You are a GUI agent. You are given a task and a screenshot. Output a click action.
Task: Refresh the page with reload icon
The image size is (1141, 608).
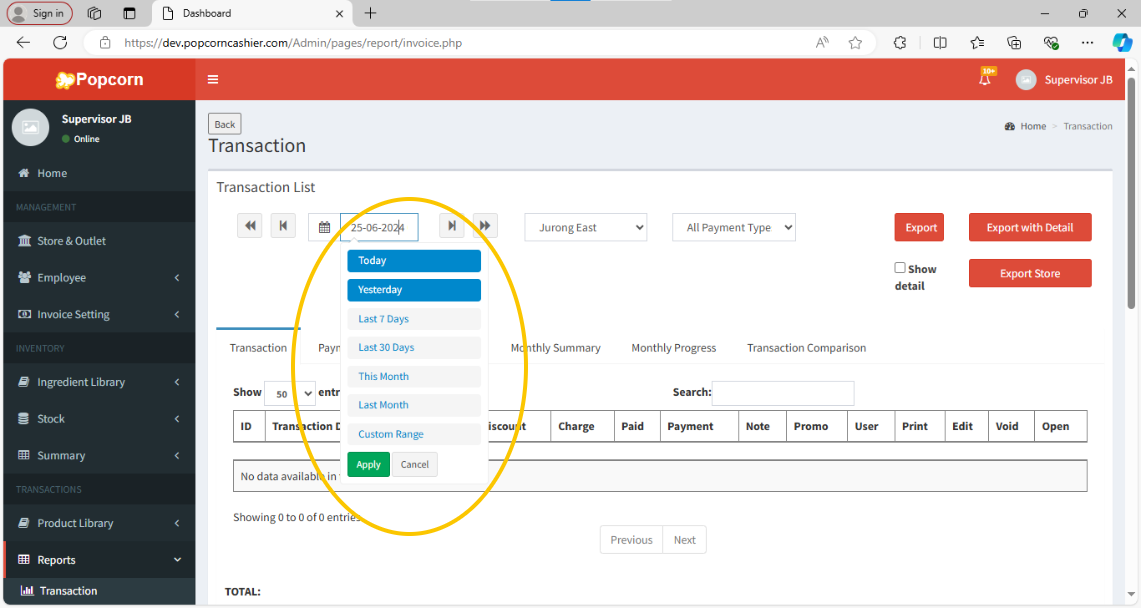click(x=60, y=43)
